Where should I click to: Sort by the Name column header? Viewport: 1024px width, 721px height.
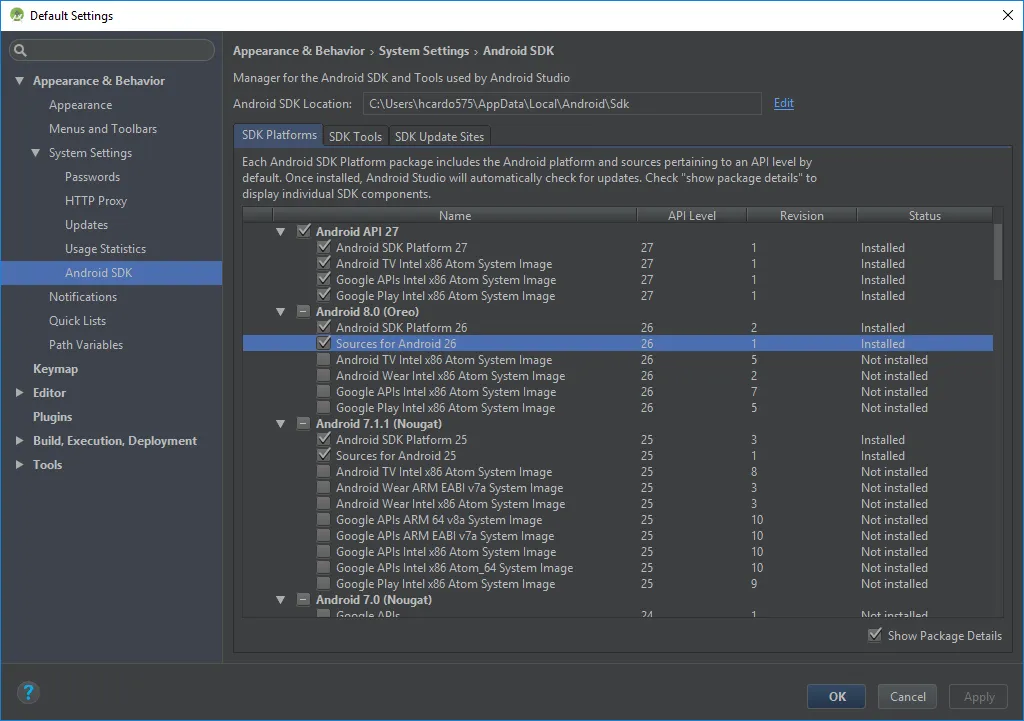point(455,216)
